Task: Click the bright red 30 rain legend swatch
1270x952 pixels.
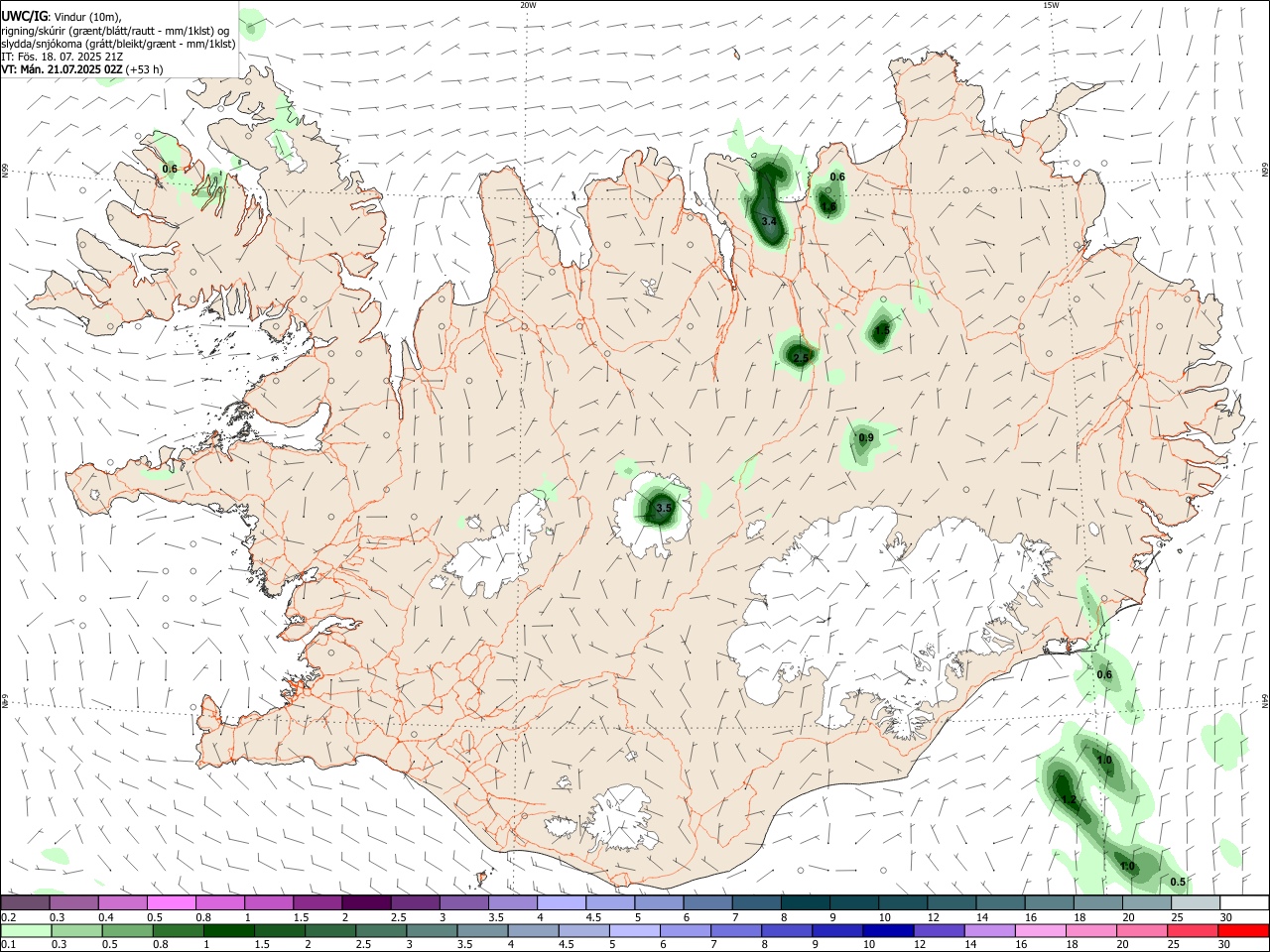Action: coord(1243,930)
